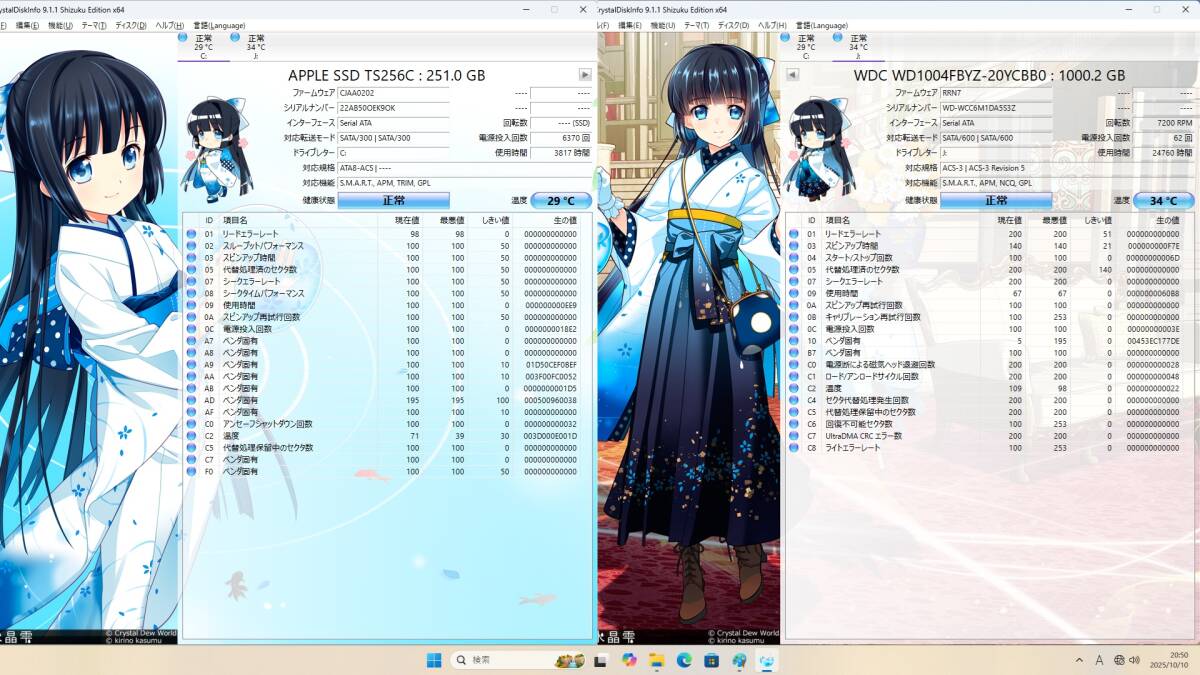Click the 正常 health status button for the Apple SSD
Image resolution: width=1200 pixels, height=675 pixels.
click(395, 200)
